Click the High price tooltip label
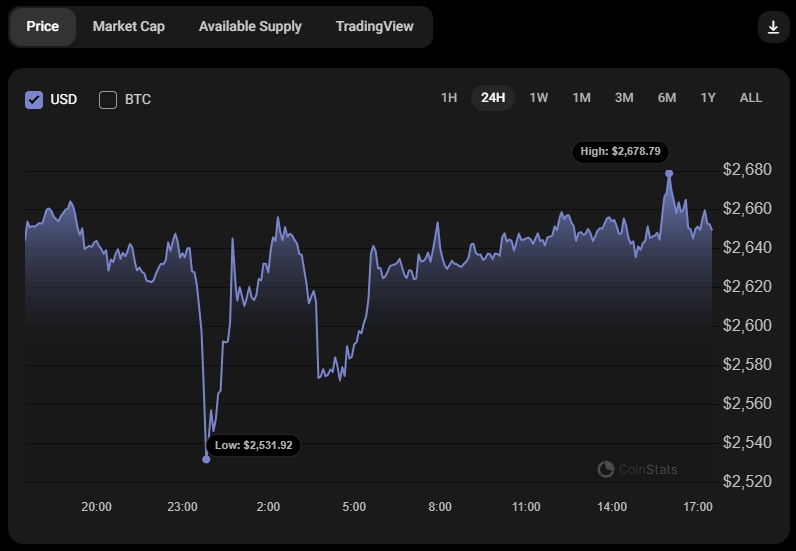 [x=620, y=151]
